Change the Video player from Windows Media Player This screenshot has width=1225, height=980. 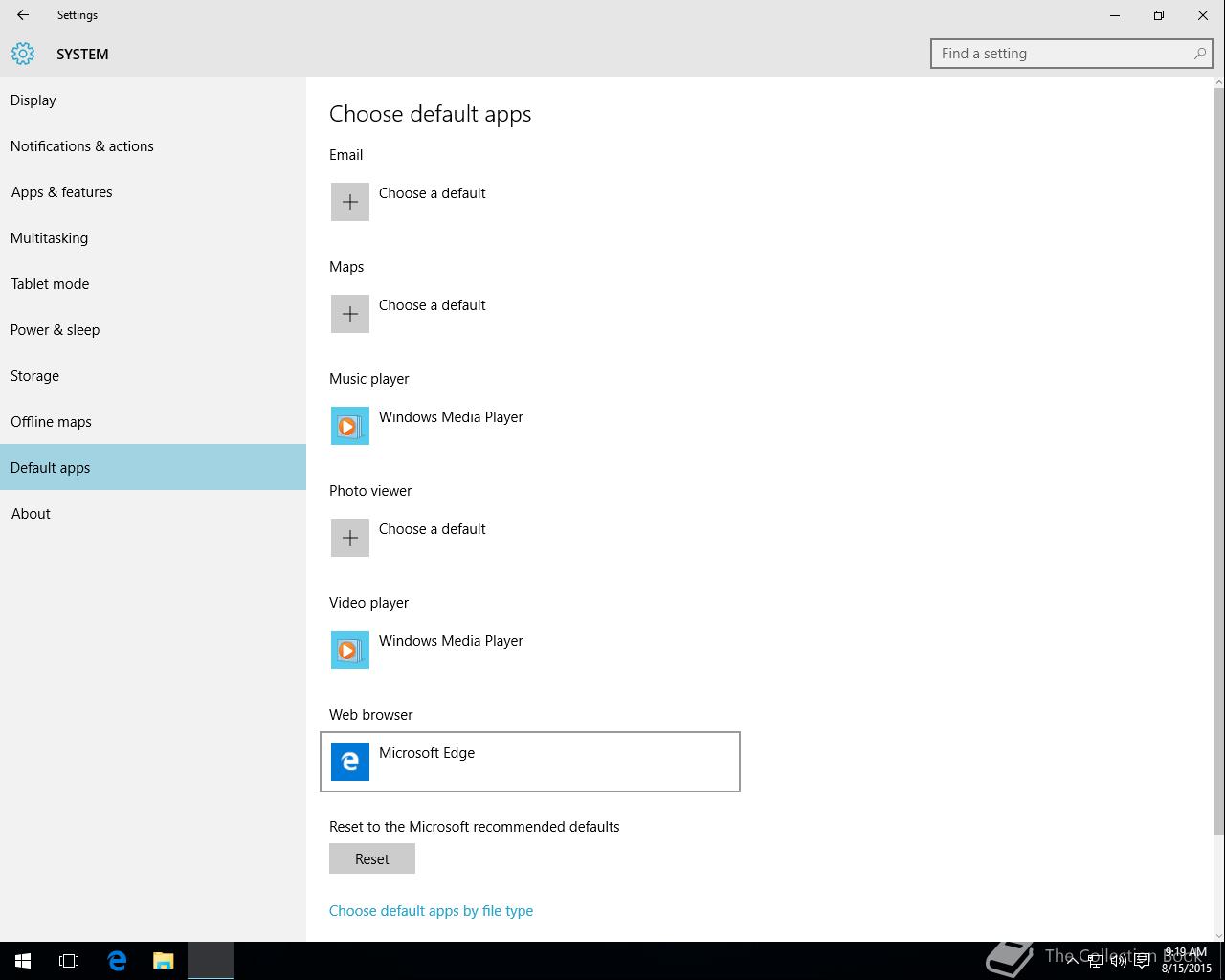(x=530, y=650)
